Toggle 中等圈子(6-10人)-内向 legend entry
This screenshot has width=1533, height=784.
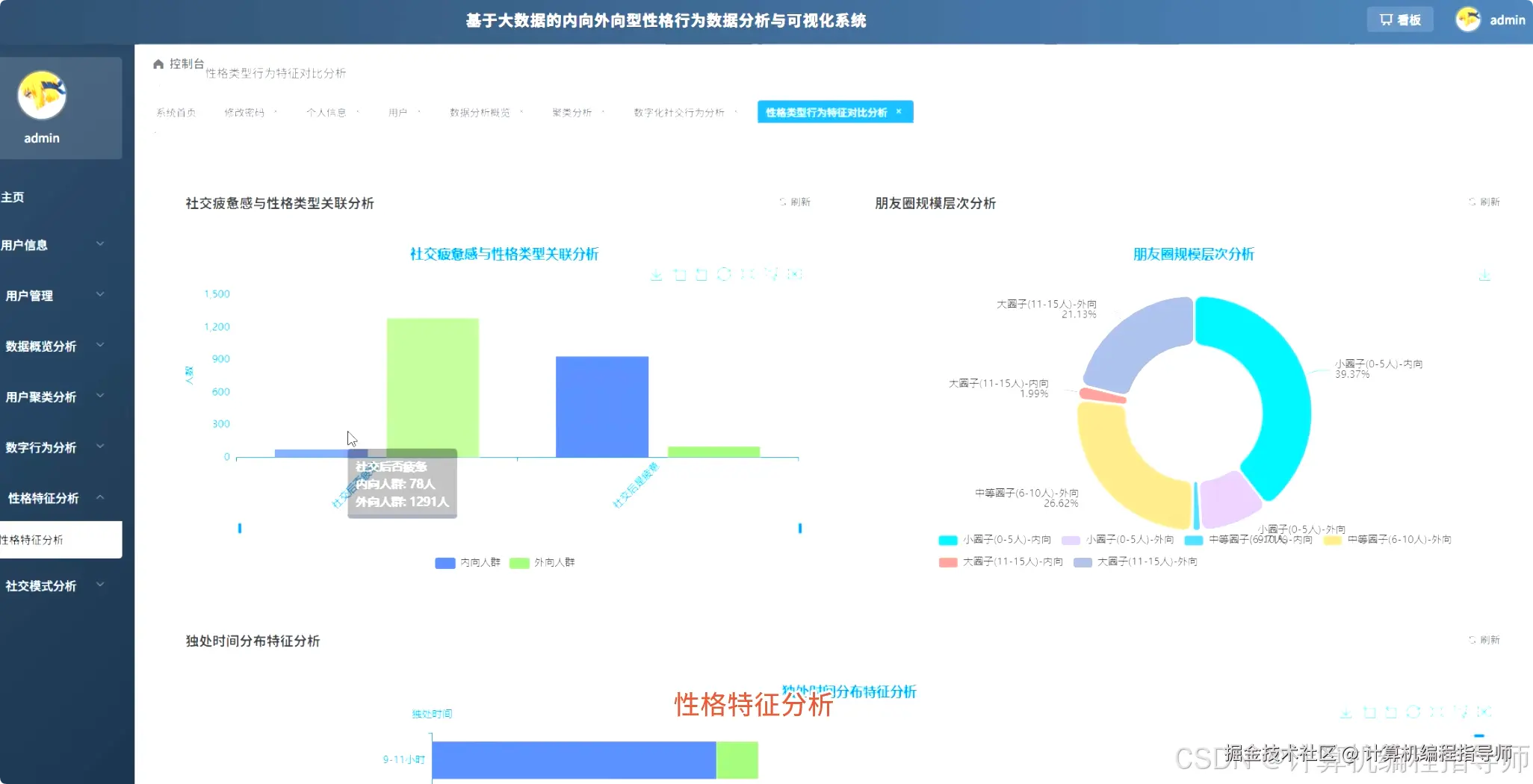pyautogui.click(x=1248, y=540)
